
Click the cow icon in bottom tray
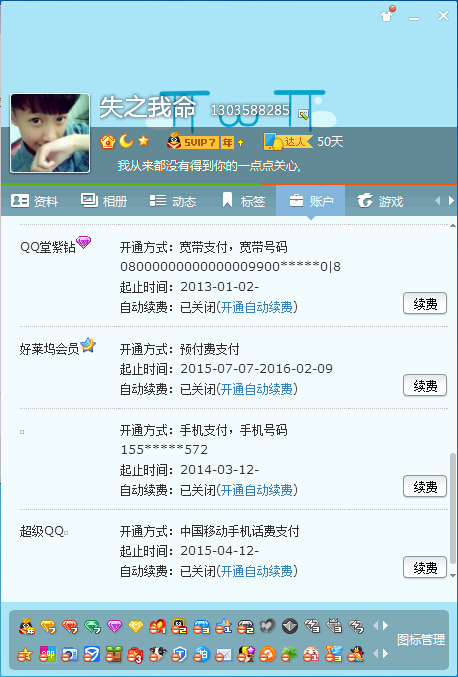[158, 655]
